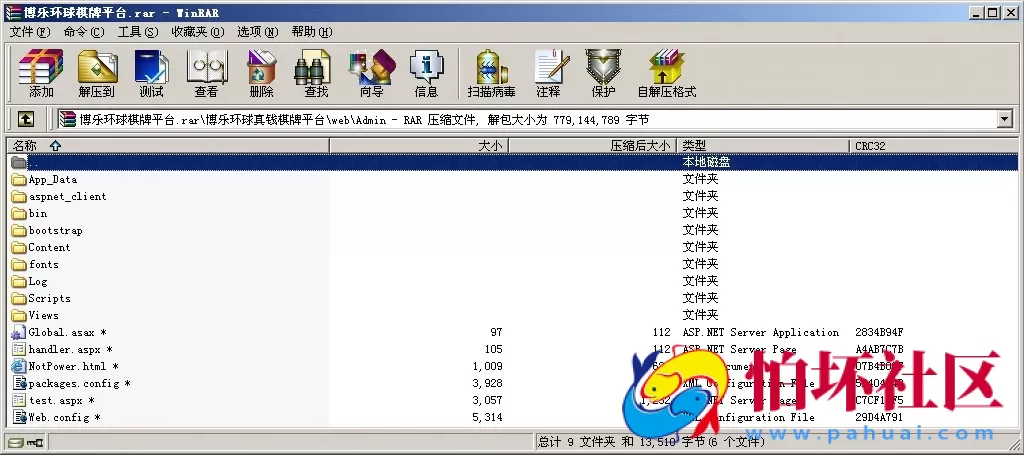Image resolution: width=1024 pixels, height=455 pixels.
Task: Sort by 大小 column header
Action: [x=419, y=146]
